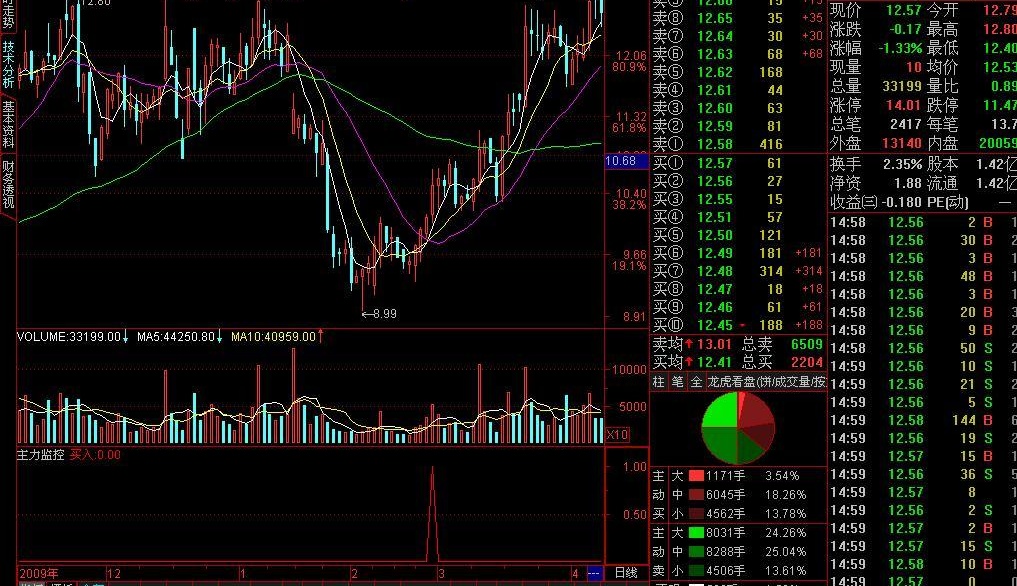The height and width of the screenshot is (586, 1017).
Task: Open the 财务透视 side tab
Action: tap(8, 184)
